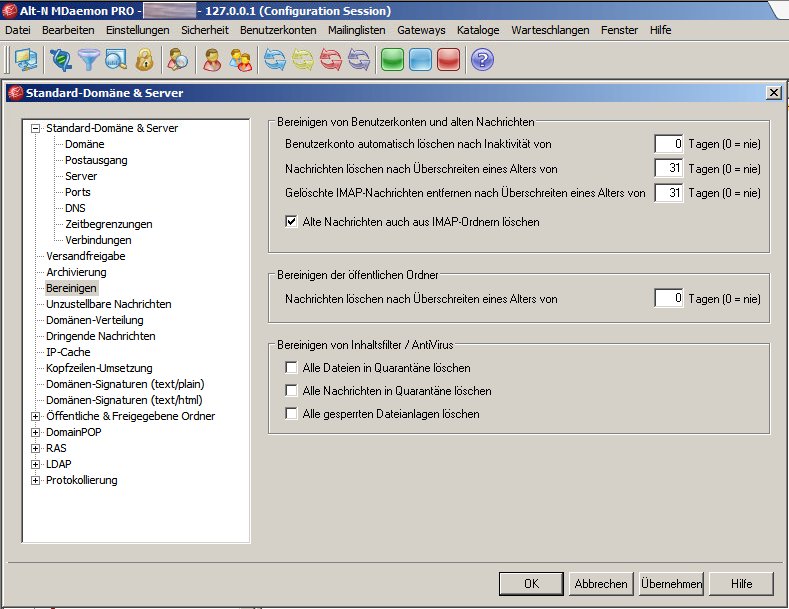Expand the DomainPOP tree node
The image size is (789, 609).
[x=36, y=432]
